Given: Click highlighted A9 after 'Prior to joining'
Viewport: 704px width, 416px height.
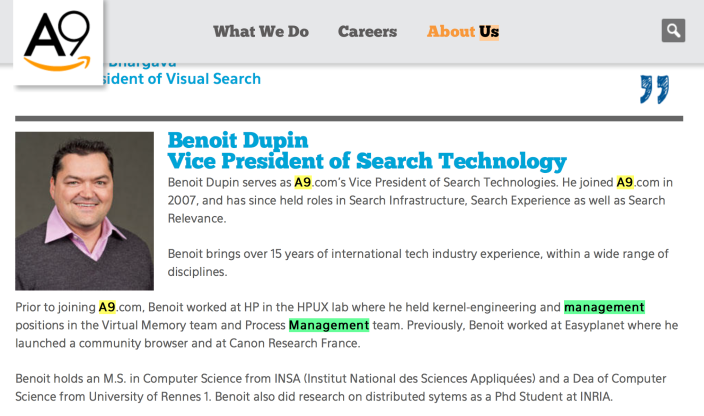Looking at the screenshot, I should pyautogui.click(x=107, y=307).
